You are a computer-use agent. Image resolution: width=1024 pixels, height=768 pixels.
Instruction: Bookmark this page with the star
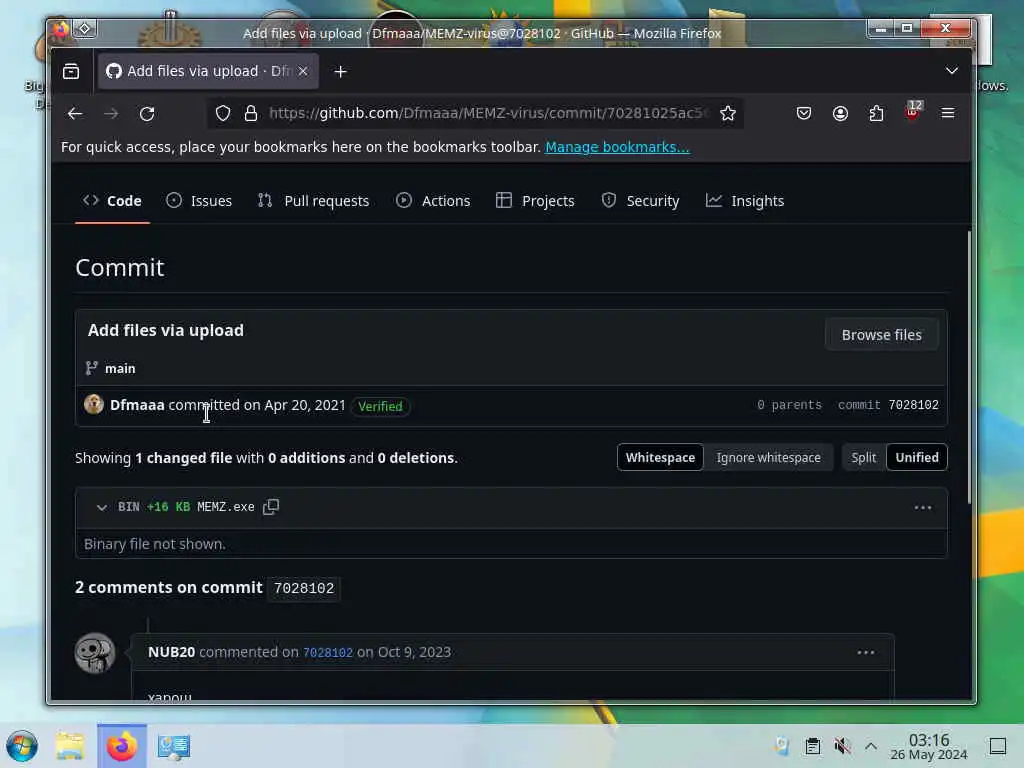(728, 114)
